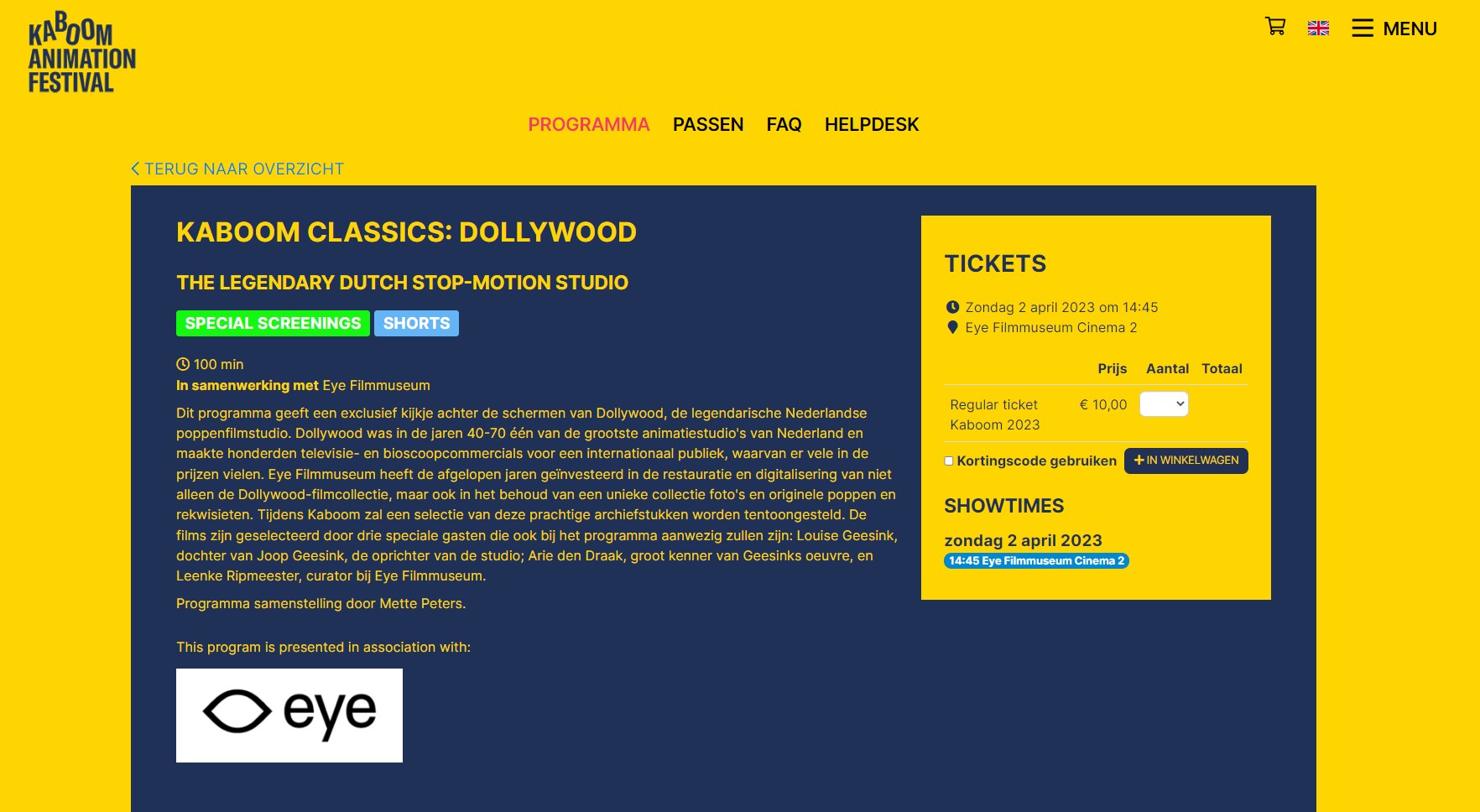Select the 14:45 Eye Filmmuseum Cinema 2 showtime
The image size is (1480, 812).
click(1036, 560)
